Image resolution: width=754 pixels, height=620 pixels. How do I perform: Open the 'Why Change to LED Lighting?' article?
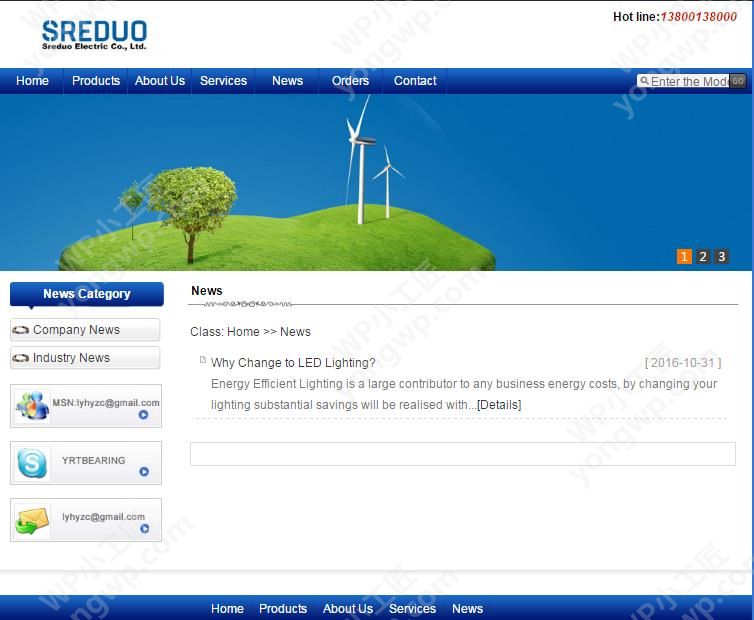coord(293,363)
